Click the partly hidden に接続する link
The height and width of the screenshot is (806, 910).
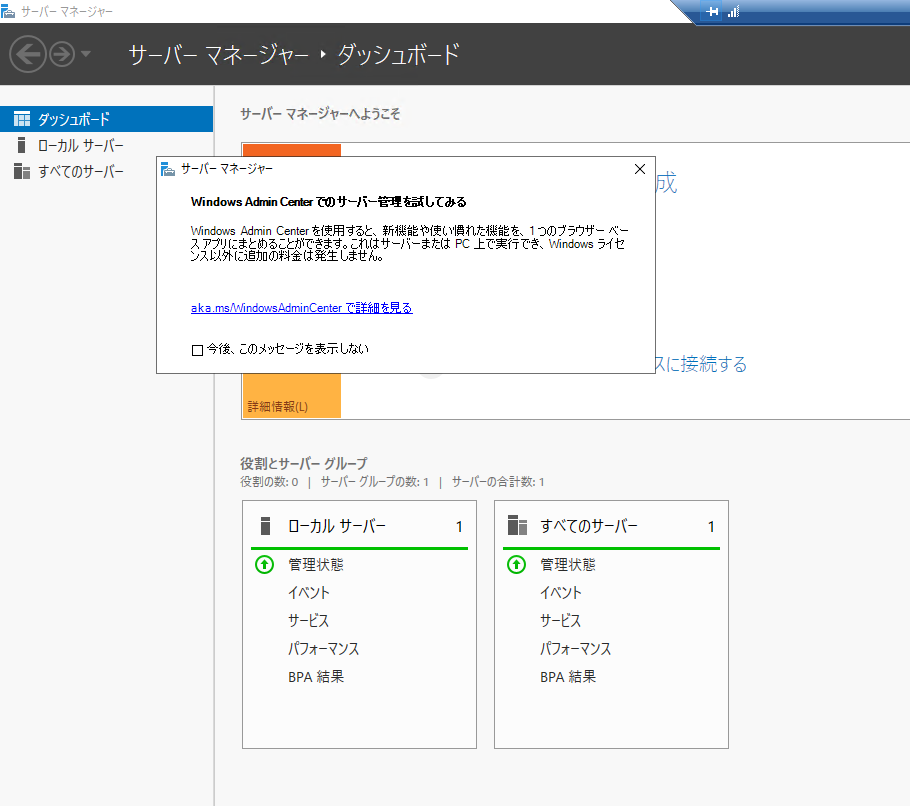pos(700,364)
